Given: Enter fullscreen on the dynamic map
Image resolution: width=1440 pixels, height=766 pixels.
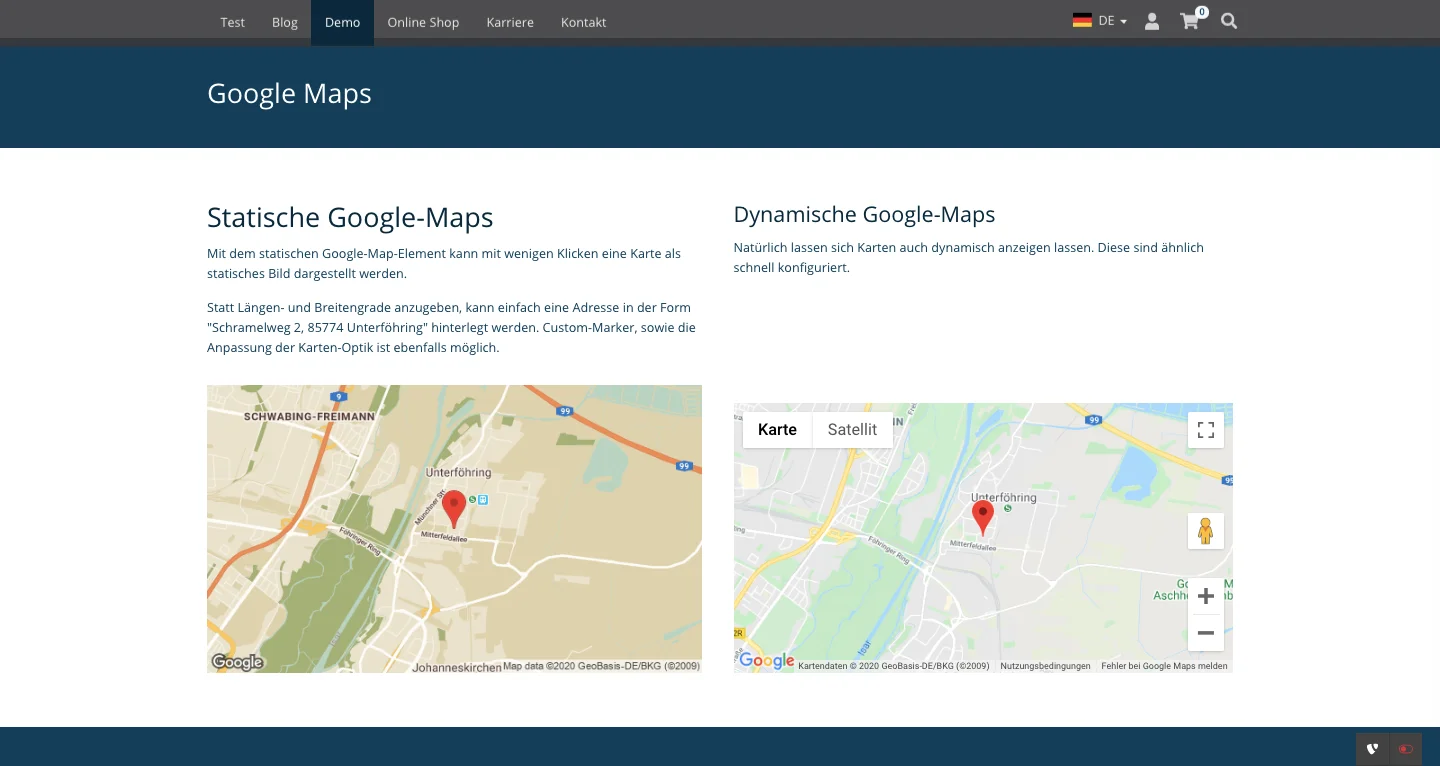Looking at the screenshot, I should (x=1206, y=429).
